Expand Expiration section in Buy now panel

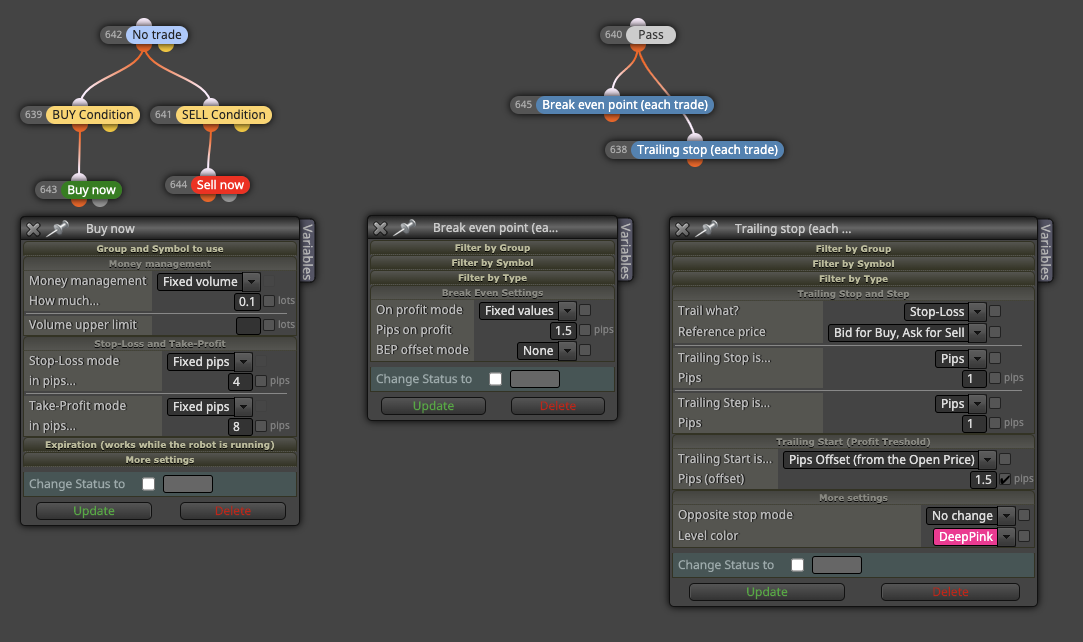pyautogui.click(x=160, y=445)
